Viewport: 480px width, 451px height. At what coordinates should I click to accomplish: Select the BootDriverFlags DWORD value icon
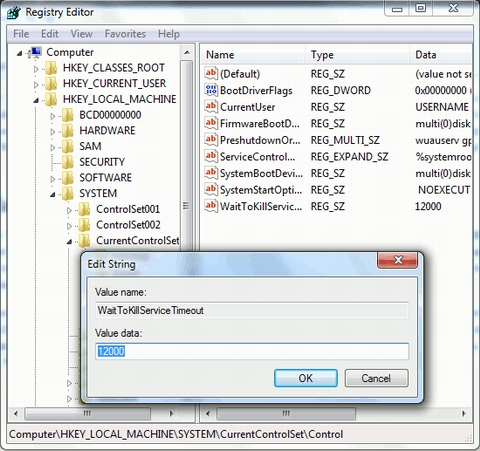pyautogui.click(x=211, y=90)
